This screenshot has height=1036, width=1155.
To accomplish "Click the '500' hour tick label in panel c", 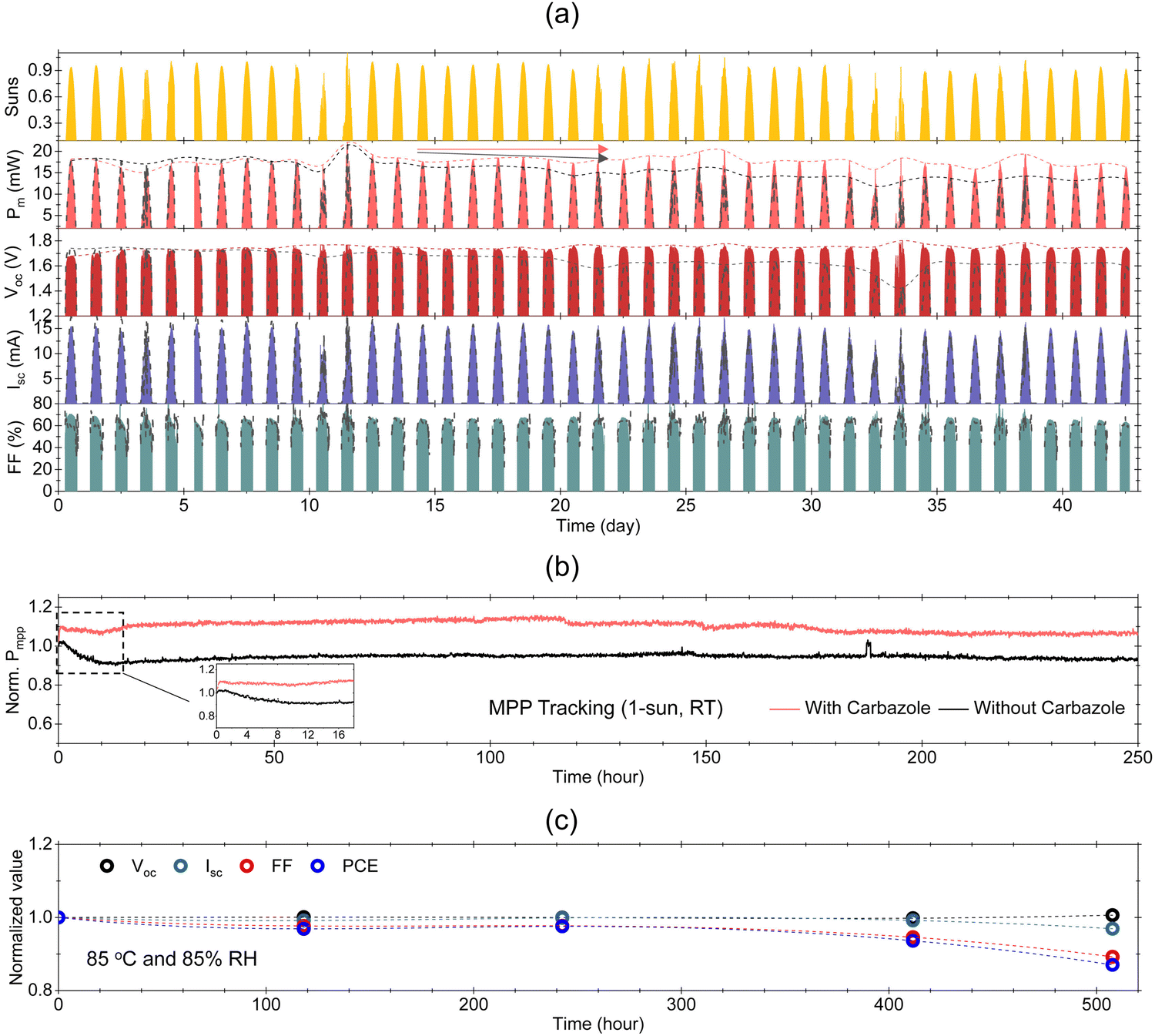I will coord(1096,1004).
